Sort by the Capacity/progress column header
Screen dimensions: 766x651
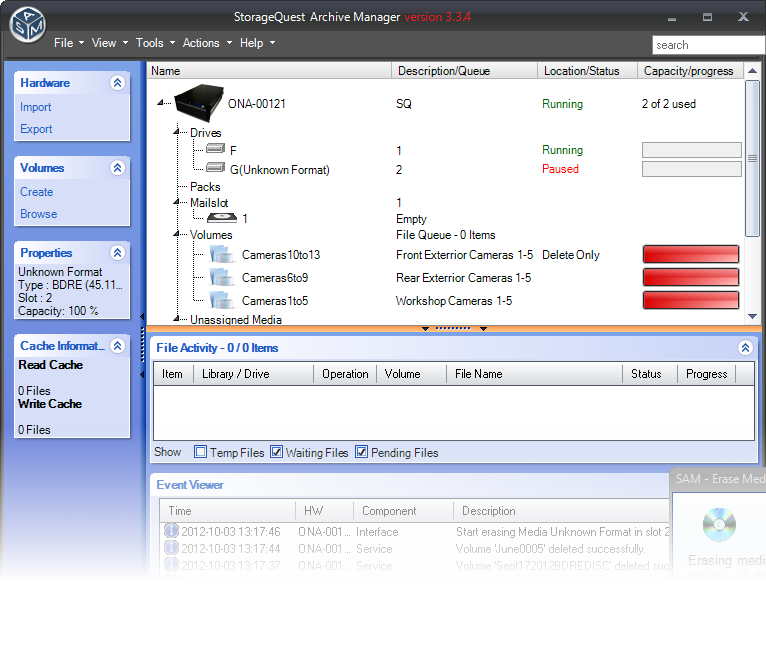690,71
